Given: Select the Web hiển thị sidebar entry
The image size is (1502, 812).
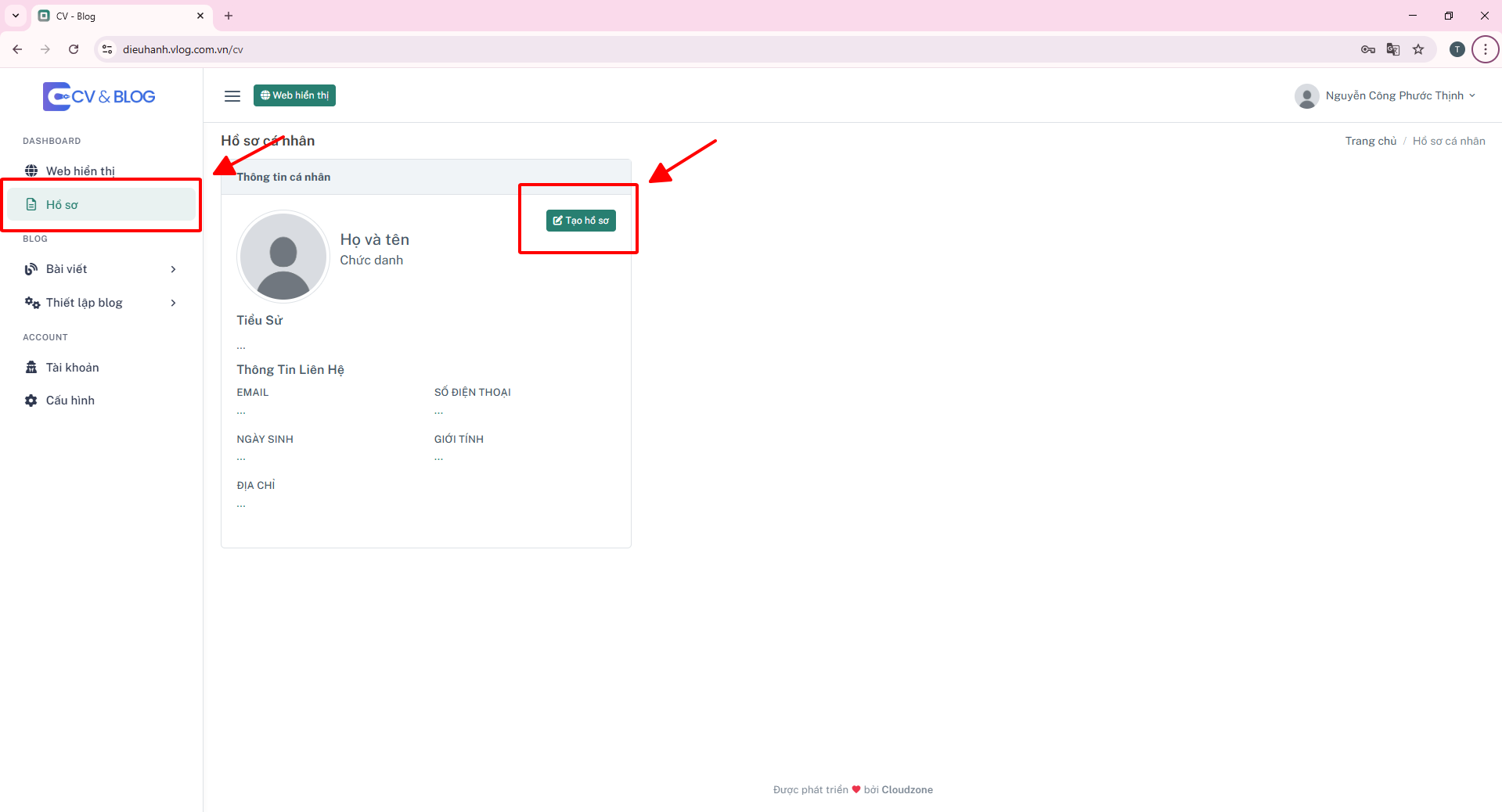Looking at the screenshot, I should 101,171.
